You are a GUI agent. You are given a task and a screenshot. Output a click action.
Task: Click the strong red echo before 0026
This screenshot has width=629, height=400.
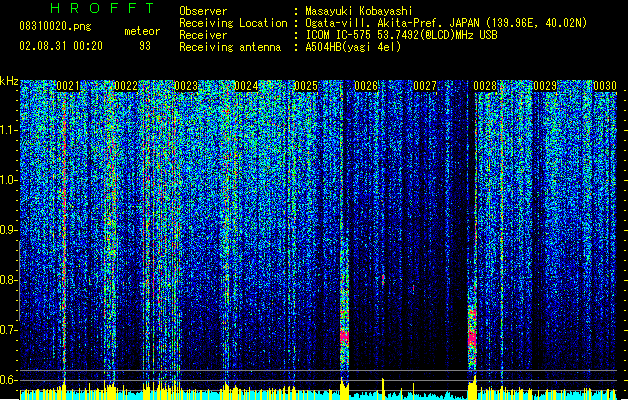click(344, 336)
